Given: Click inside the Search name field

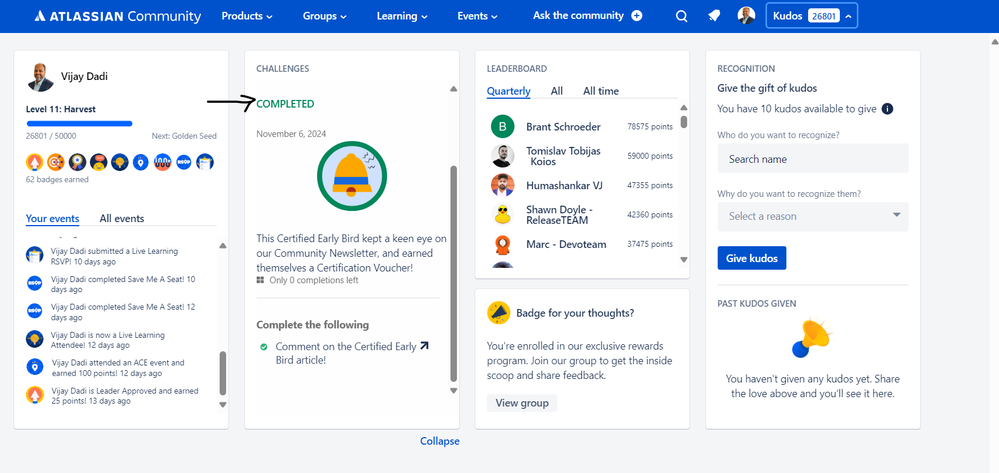Looking at the screenshot, I should click(813, 158).
